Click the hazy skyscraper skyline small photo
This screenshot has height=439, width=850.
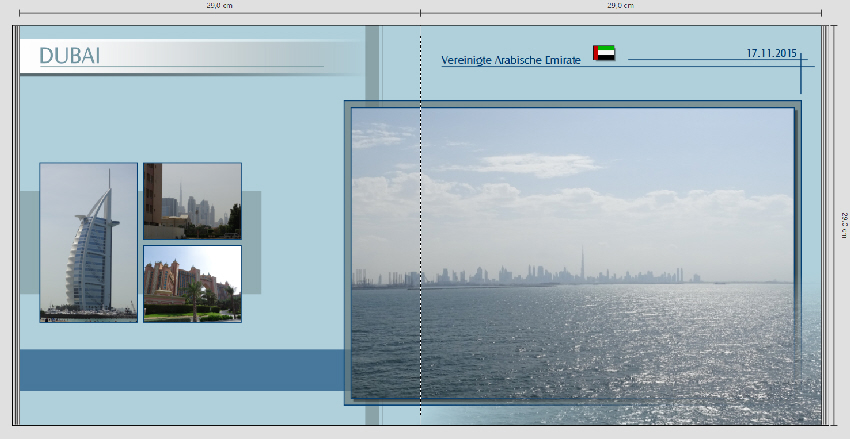tap(192, 201)
